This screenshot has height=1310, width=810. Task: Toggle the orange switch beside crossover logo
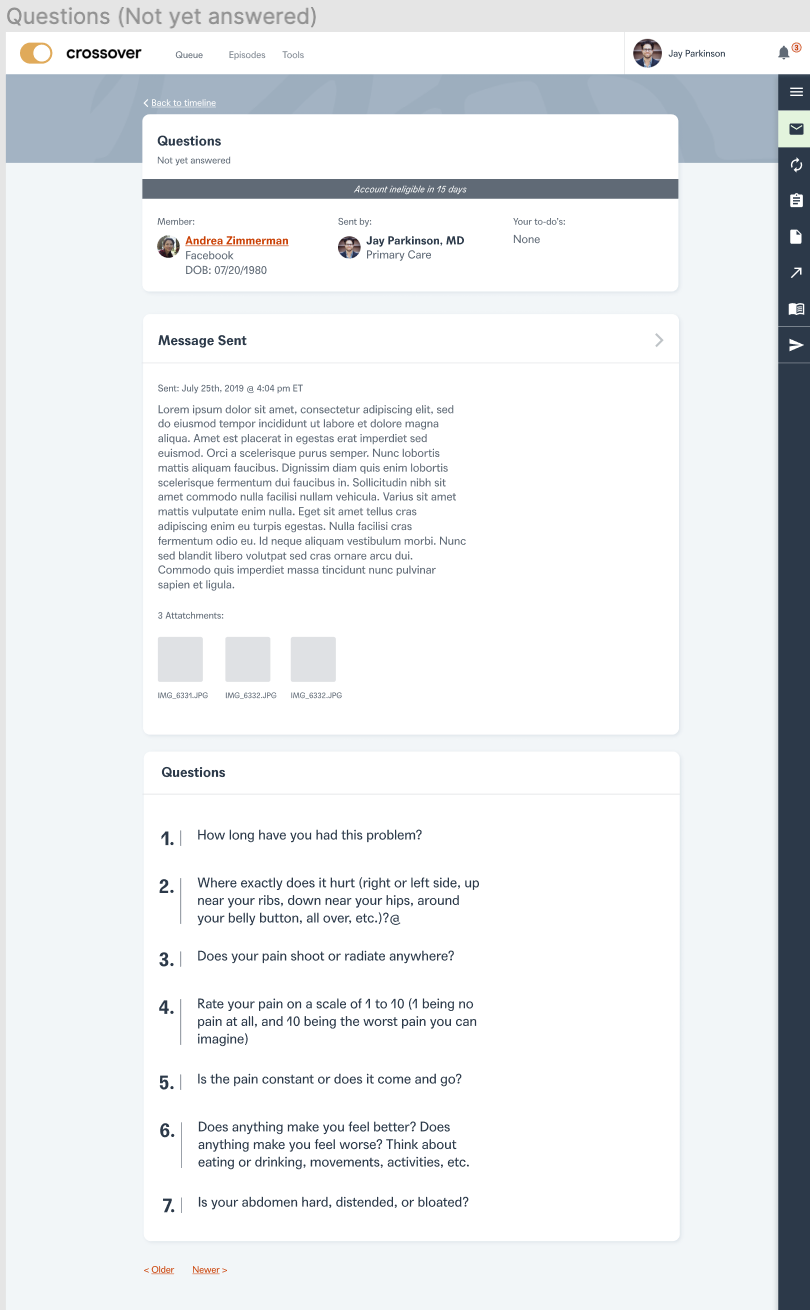click(36, 53)
